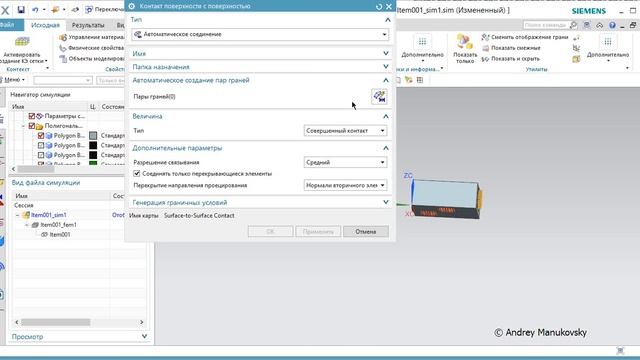
Task: Click the Save icon in quick access toolbar
Action: coord(21,9)
